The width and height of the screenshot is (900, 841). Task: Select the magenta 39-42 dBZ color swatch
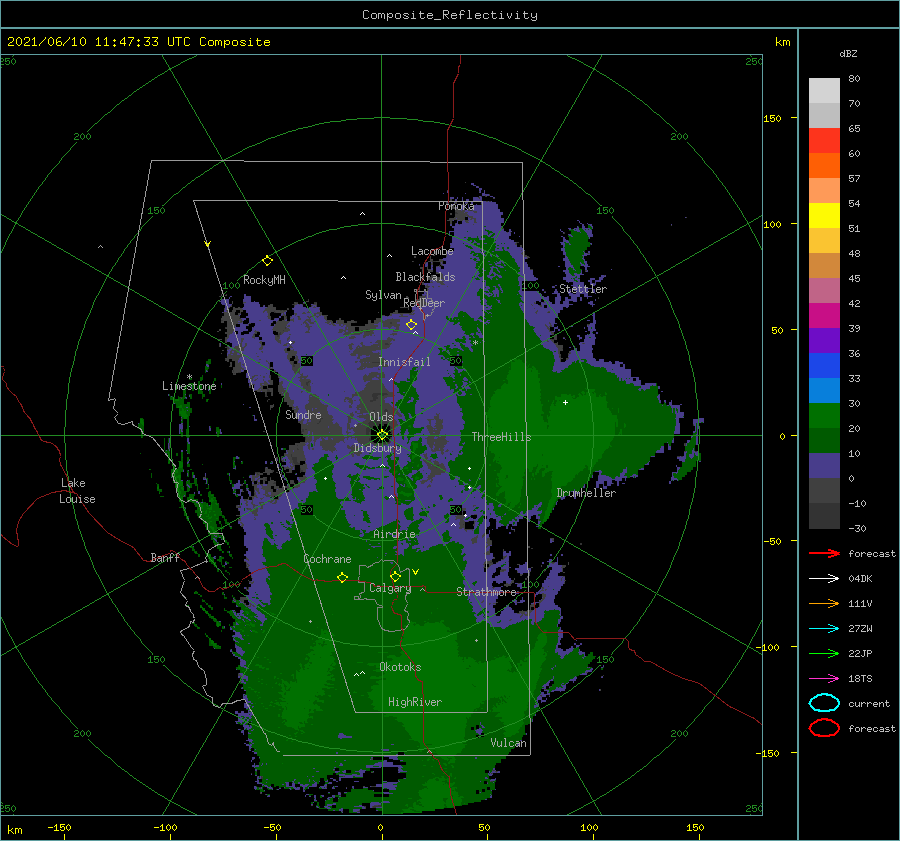click(824, 316)
